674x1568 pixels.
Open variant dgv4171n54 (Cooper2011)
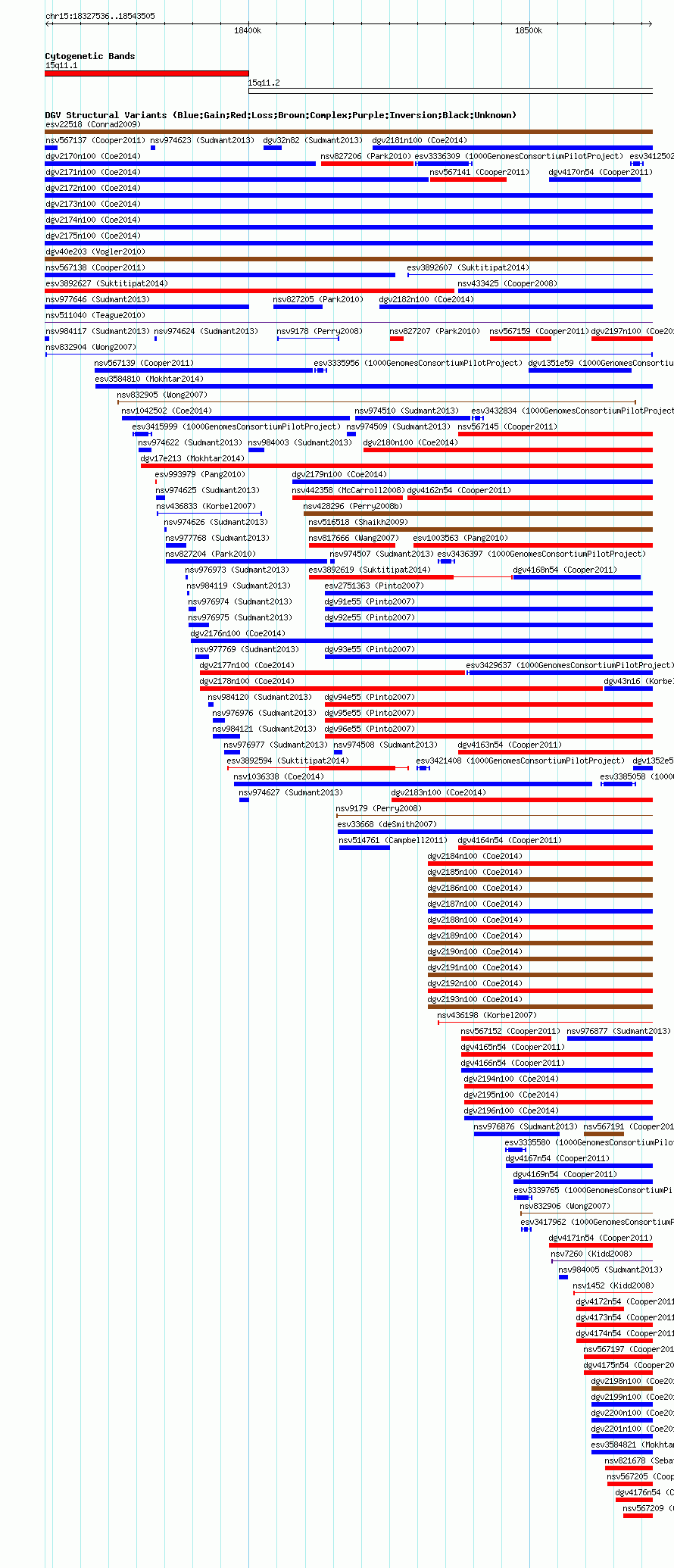tap(601, 1238)
